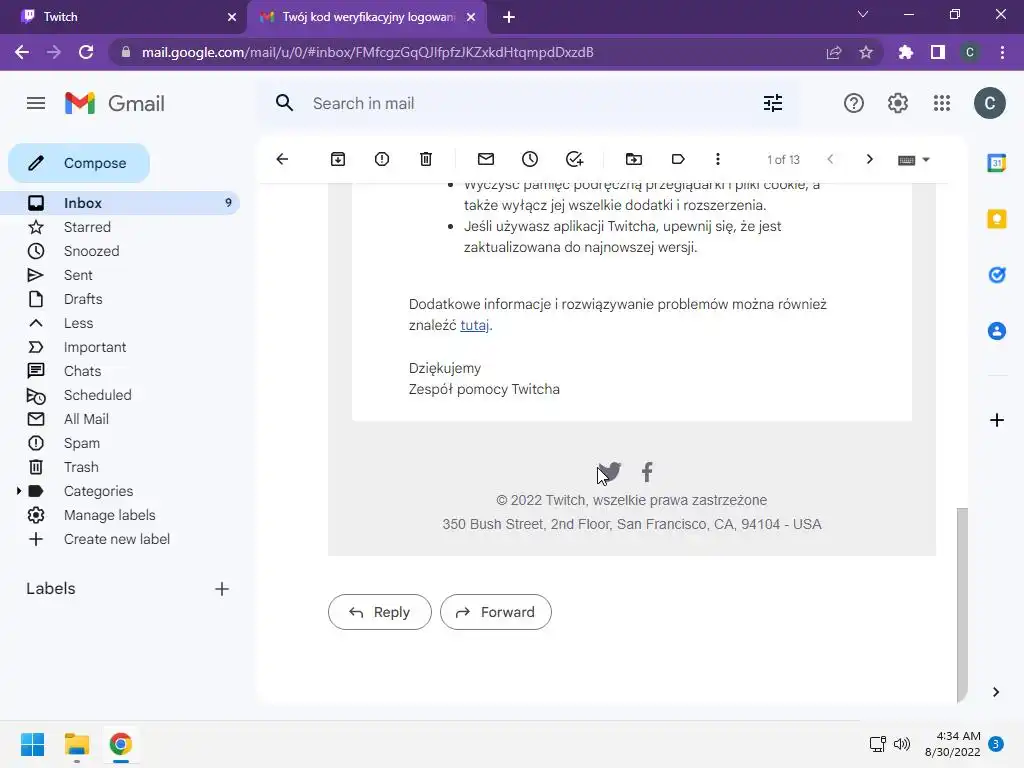Select Create new label
This screenshot has height=768, width=1024.
point(117,539)
